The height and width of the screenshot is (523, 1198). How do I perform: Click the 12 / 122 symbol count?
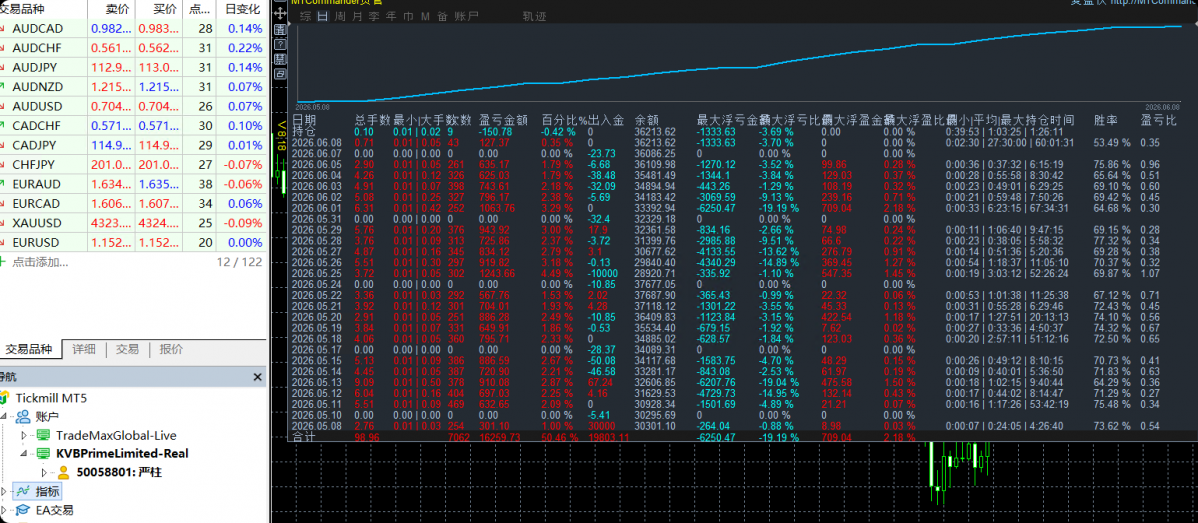tap(240, 262)
